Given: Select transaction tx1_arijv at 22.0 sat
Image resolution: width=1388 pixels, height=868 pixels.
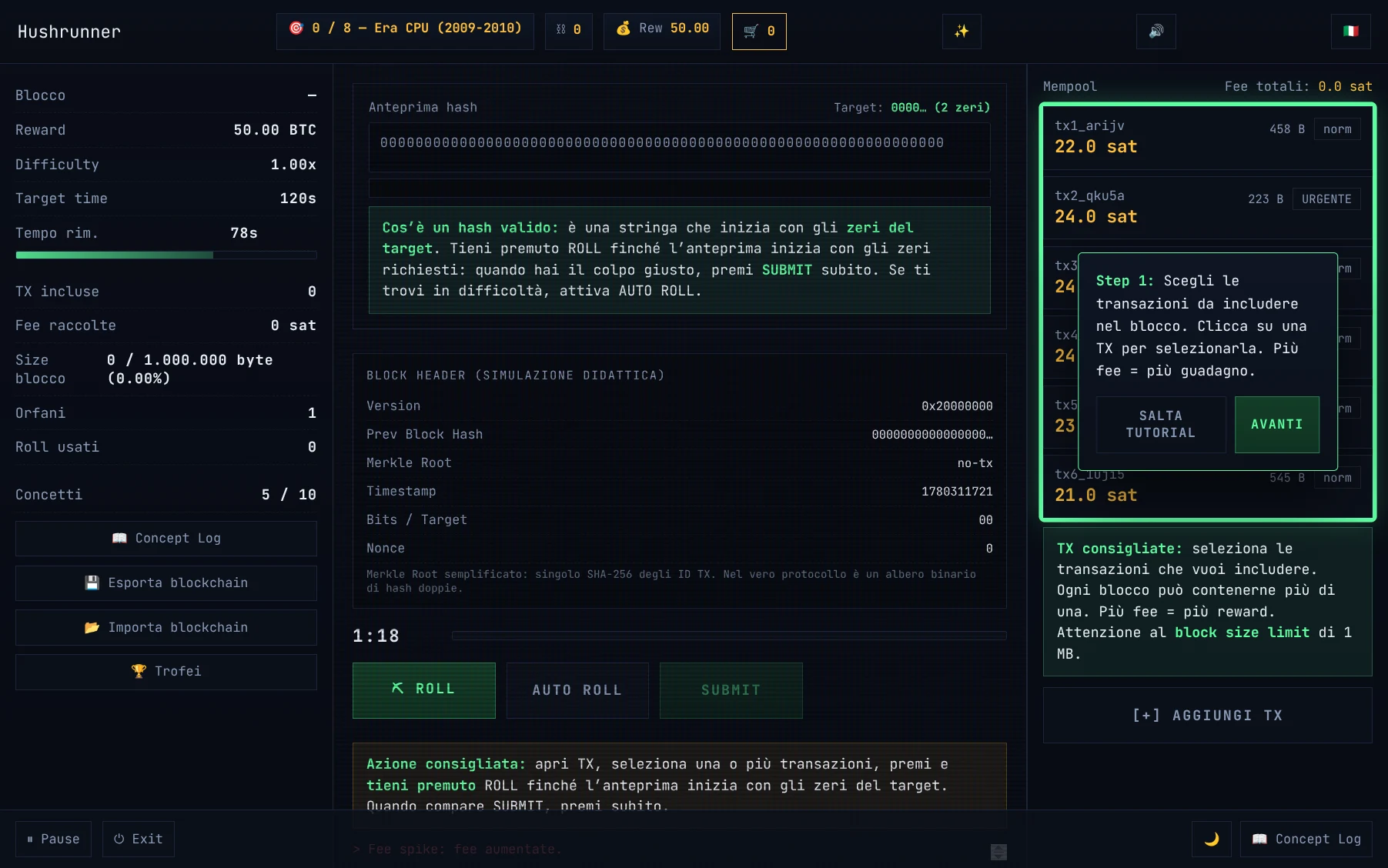Looking at the screenshot, I should 1208,137.
